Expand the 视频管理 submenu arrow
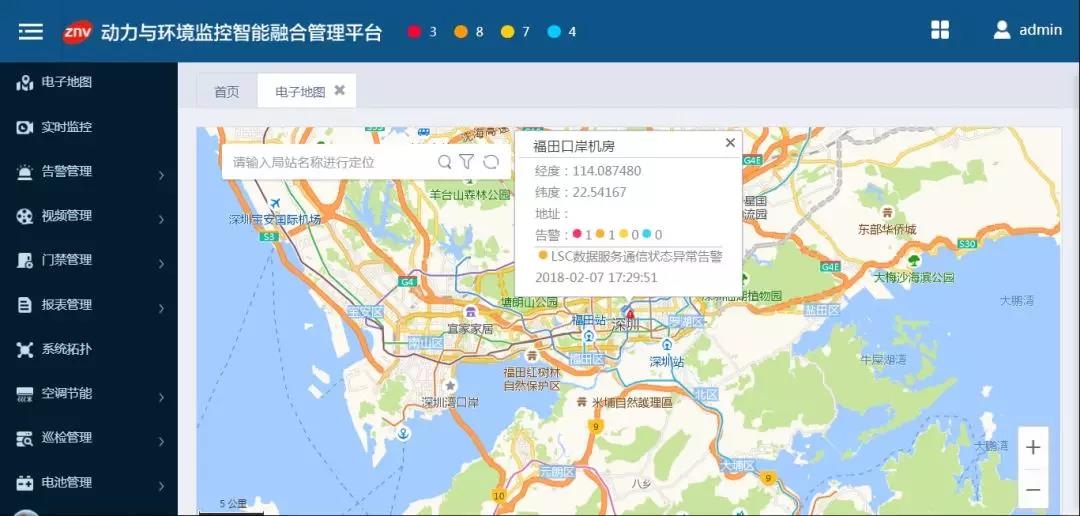 pos(161,220)
